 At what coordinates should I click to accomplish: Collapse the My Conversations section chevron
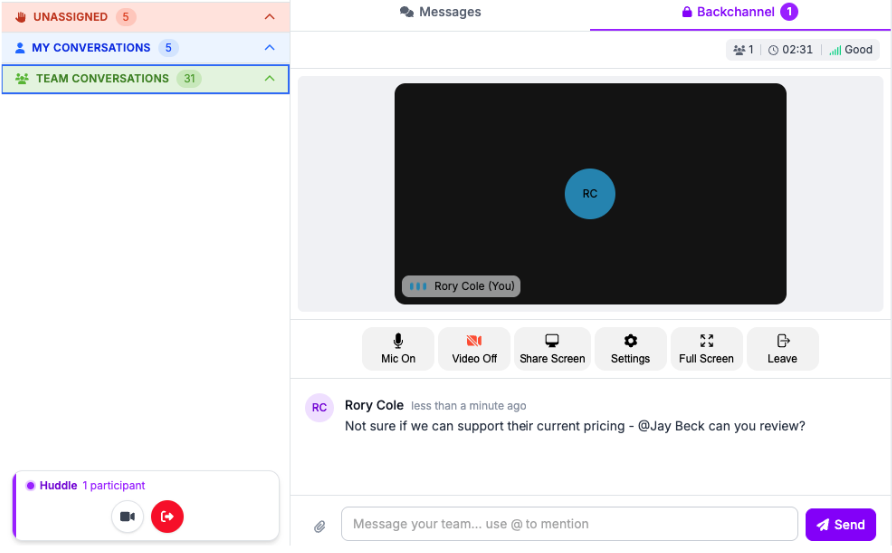click(270, 47)
